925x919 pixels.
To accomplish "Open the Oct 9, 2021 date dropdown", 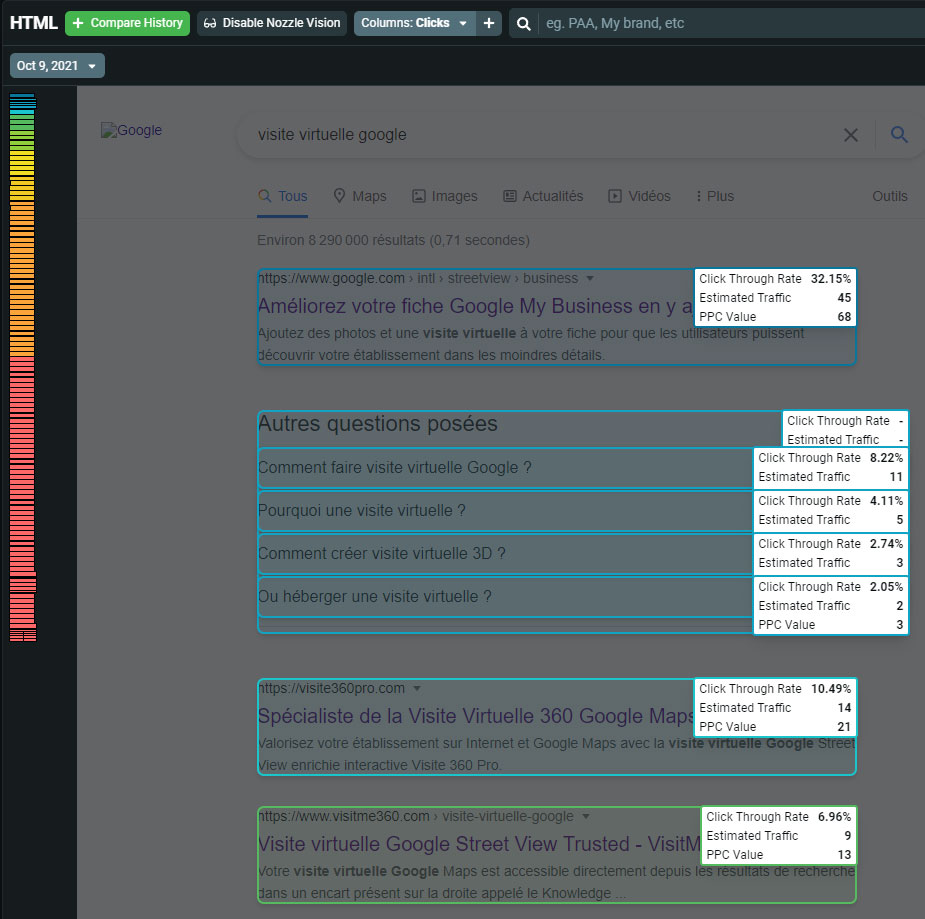I will pos(57,65).
